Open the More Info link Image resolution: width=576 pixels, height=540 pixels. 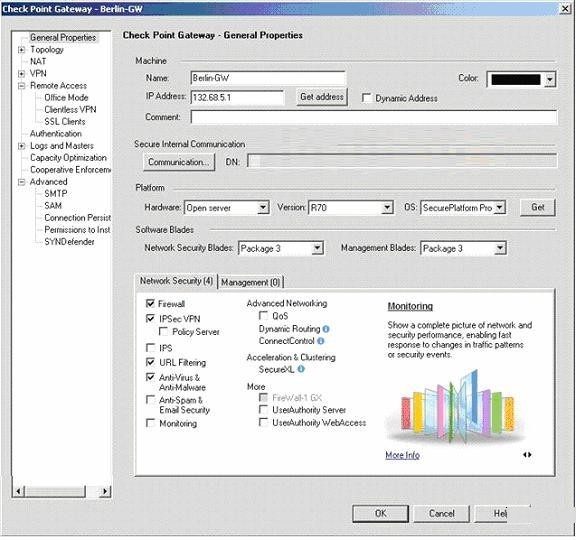(402, 455)
